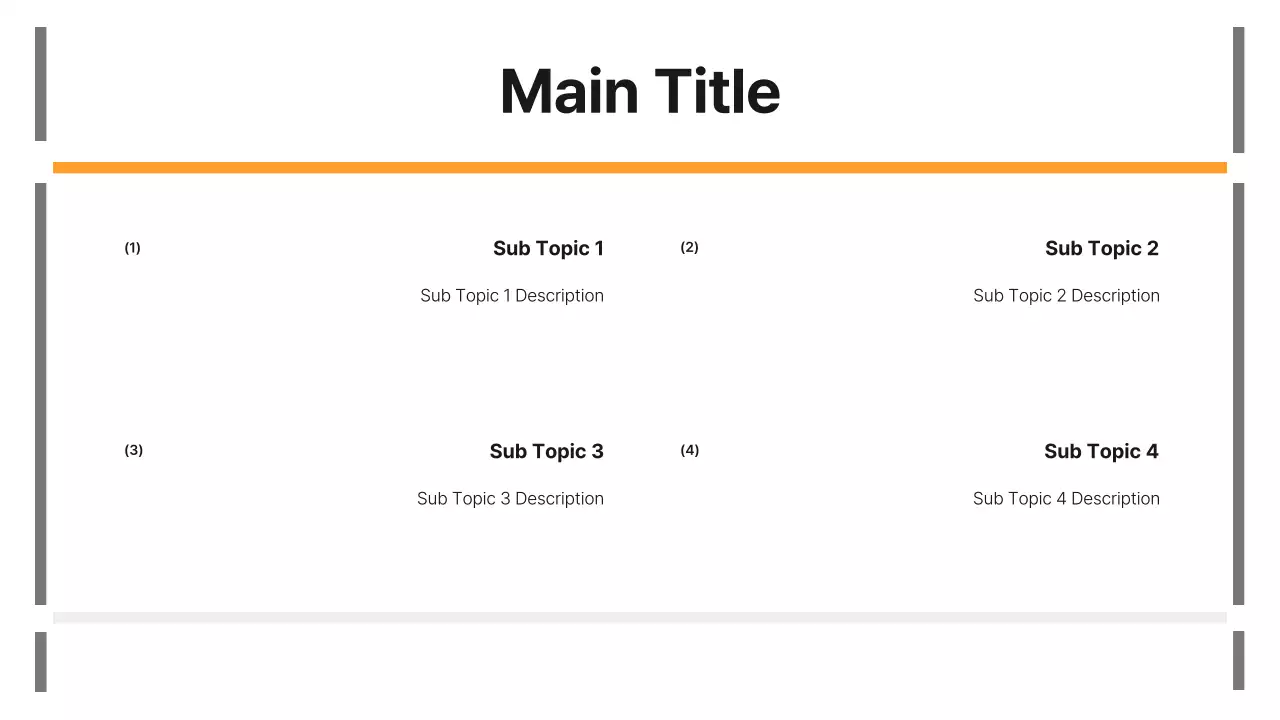This screenshot has width=1280, height=720.
Task: Select the gray vertical bar right of title
Action: pyautogui.click(x=1239, y=90)
